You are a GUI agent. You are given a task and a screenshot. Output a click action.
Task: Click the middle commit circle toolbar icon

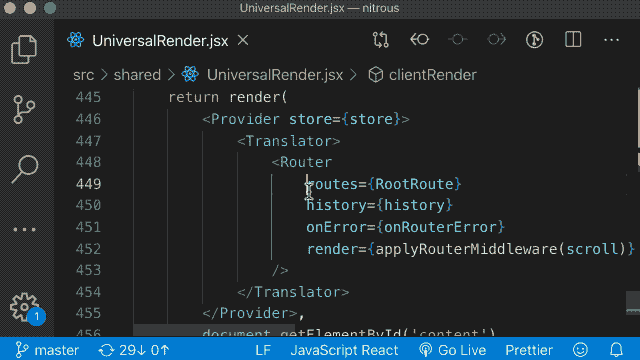coord(458,40)
